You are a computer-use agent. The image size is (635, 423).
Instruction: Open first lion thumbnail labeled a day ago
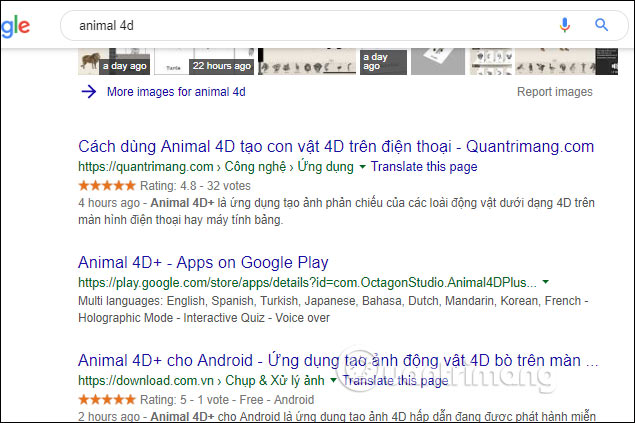click(x=114, y=62)
